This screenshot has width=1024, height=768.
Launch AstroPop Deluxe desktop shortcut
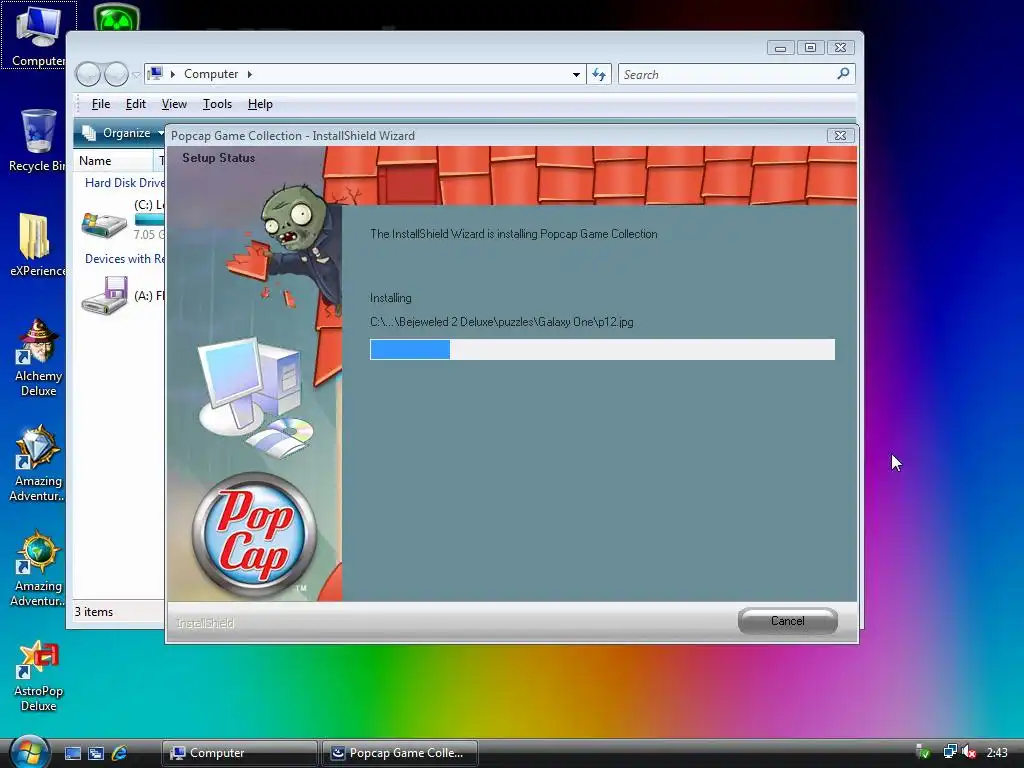point(38,675)
